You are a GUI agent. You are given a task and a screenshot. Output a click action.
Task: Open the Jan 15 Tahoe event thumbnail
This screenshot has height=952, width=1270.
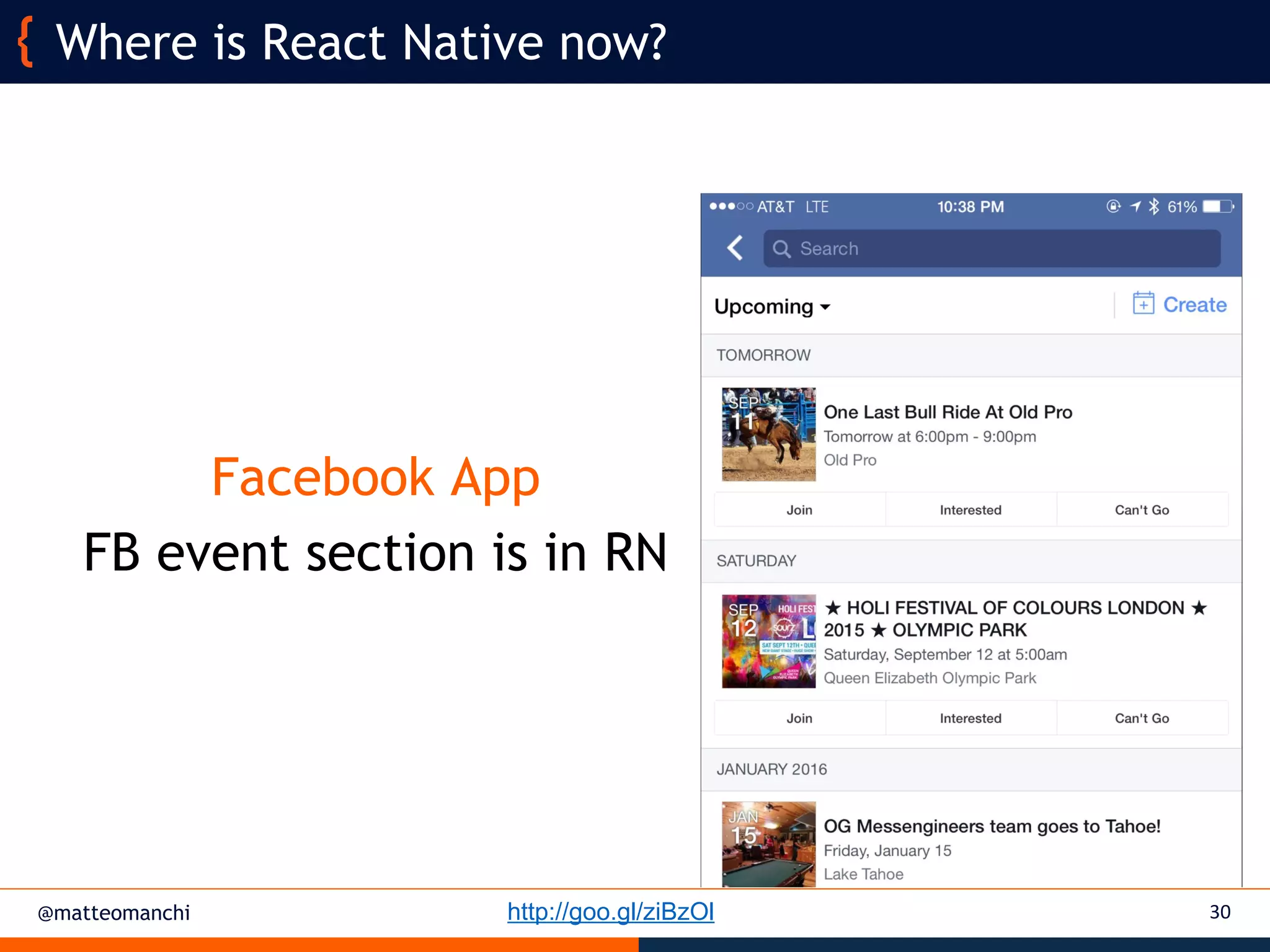(x=768, y=844)
